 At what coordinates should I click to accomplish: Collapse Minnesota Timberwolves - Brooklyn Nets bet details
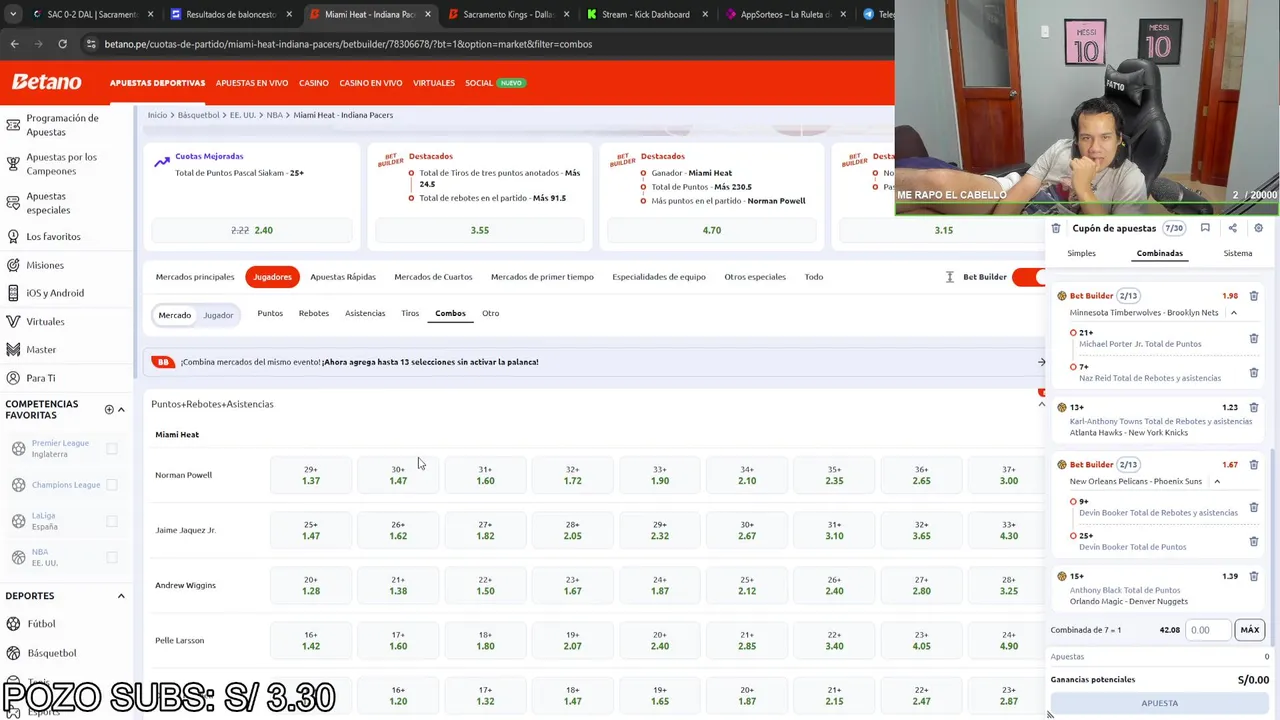1233,313
